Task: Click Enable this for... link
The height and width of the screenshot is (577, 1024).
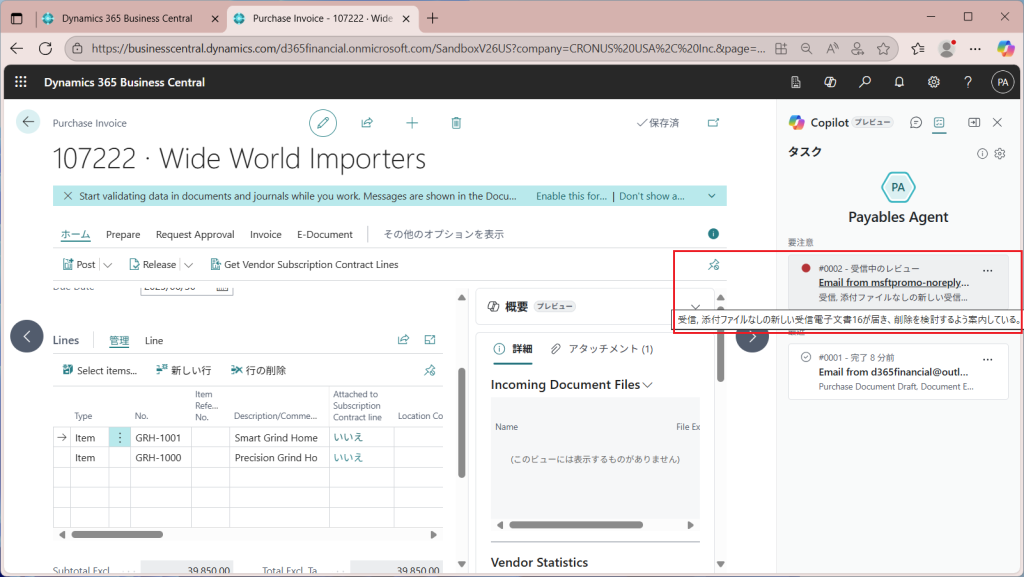Action: click(x=571, y=196)
